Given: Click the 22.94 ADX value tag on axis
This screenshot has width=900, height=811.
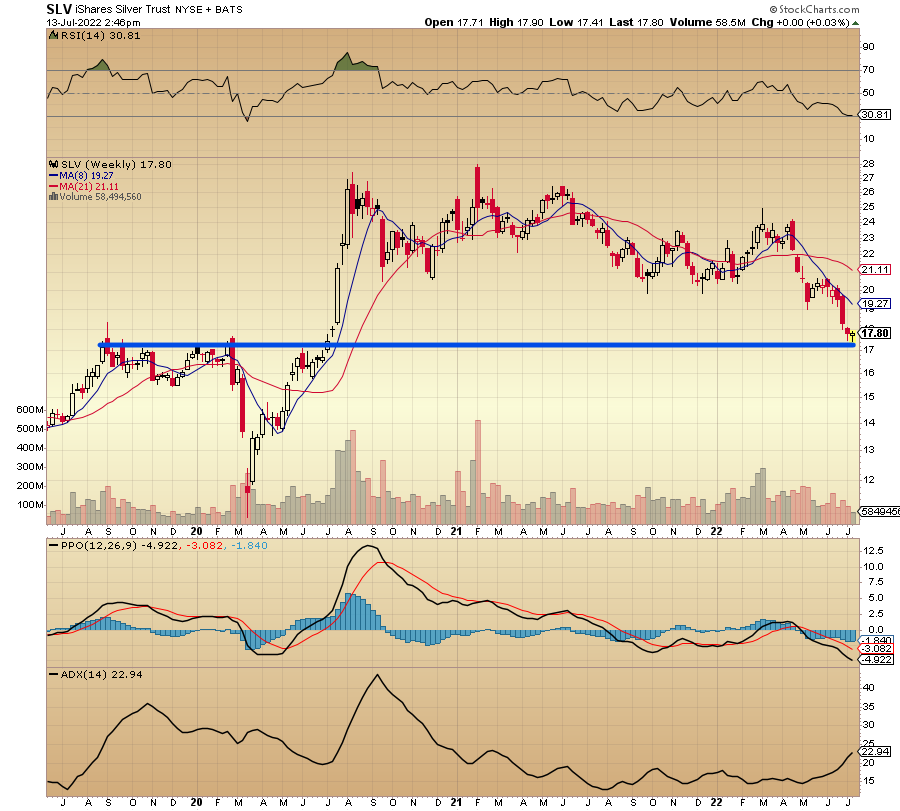Looking at the screenshot, I should [x=875, y=752].
